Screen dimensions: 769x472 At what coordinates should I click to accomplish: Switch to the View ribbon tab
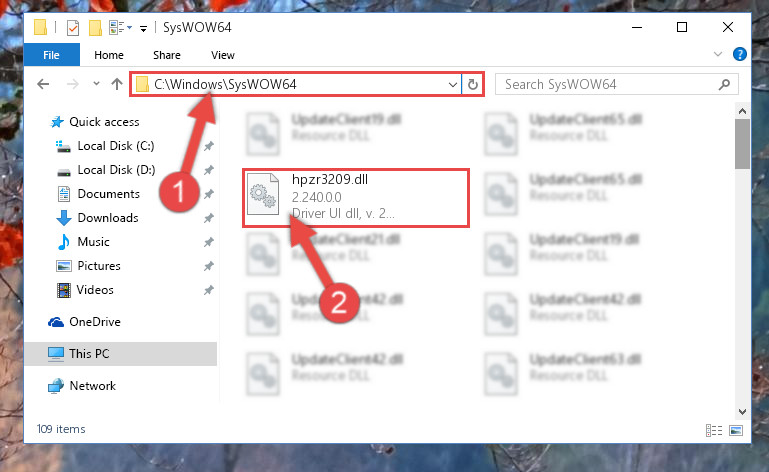[x=223, y=55]
